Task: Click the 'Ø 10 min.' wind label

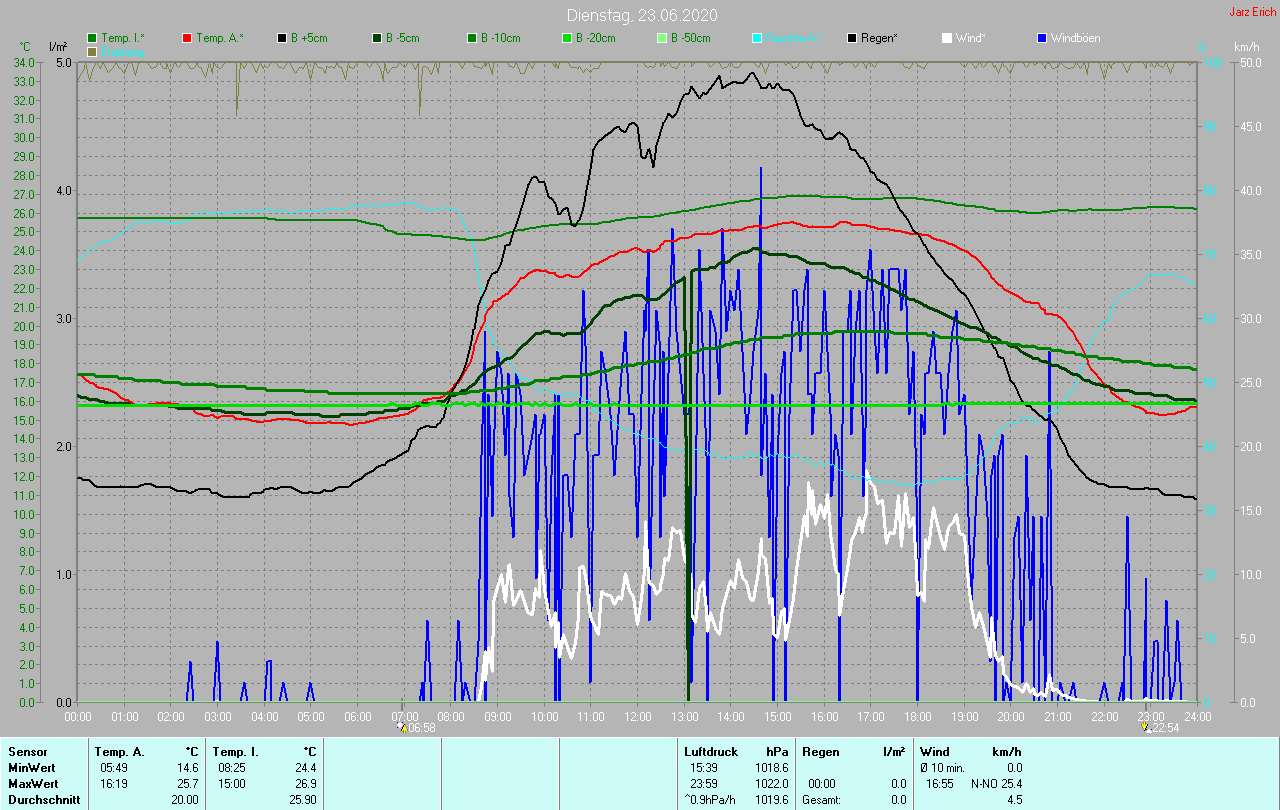Action: pyautogui.click(x=943, y=767)
